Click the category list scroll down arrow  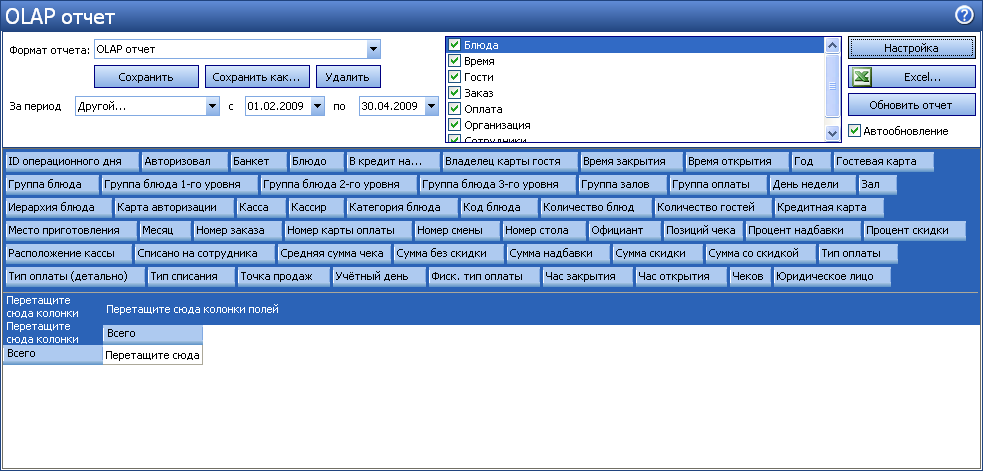[x=833, y=134]
